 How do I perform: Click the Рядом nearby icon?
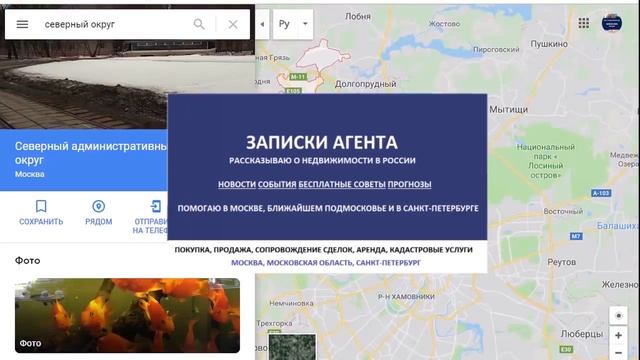(98, 207)
